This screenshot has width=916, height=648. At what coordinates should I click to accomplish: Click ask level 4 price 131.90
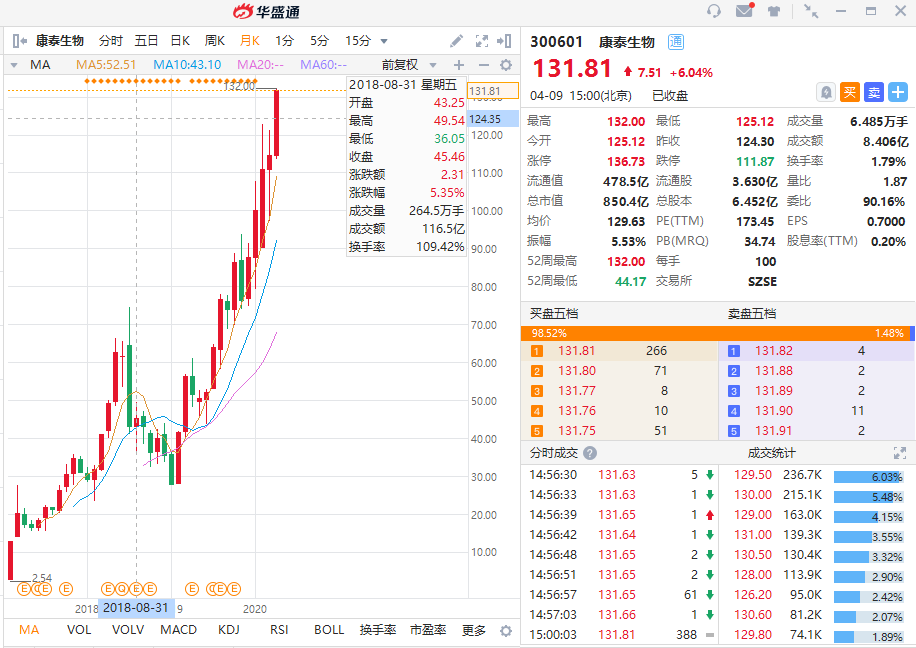774,411
